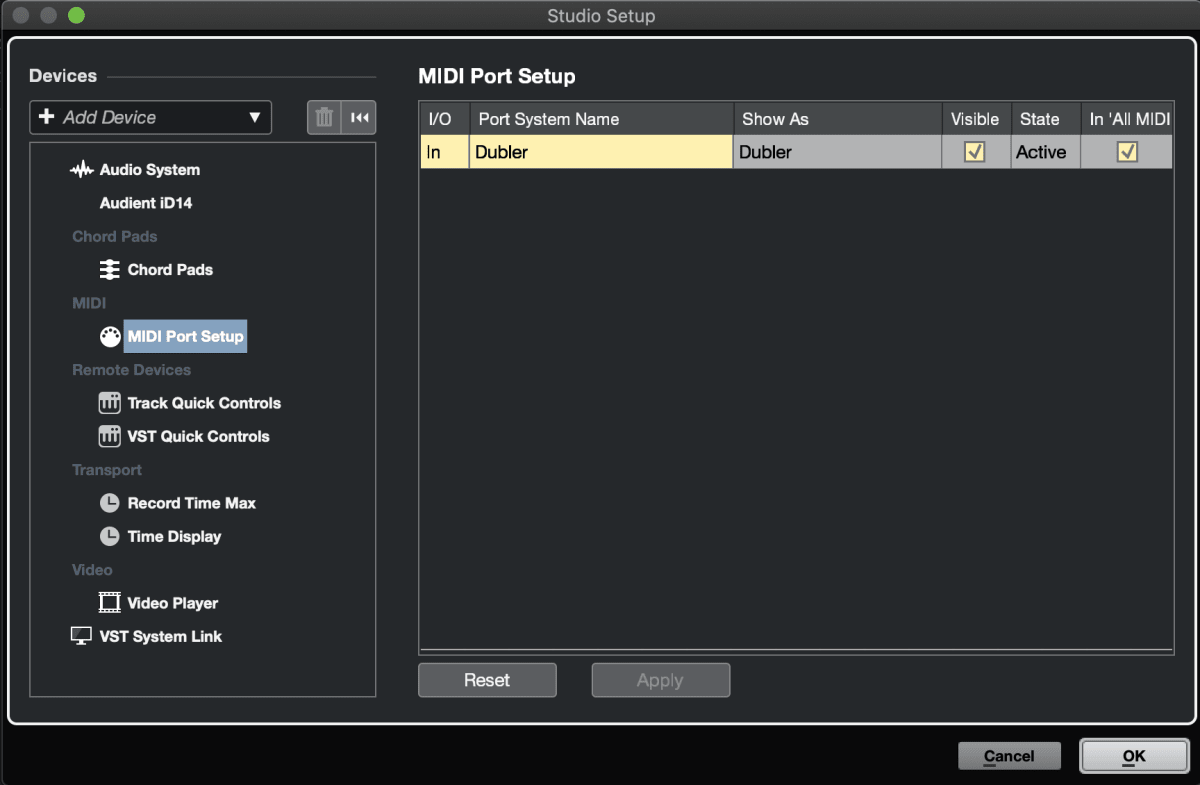
Task: Open VST Quick Controls item
Action: coord(198,437)
